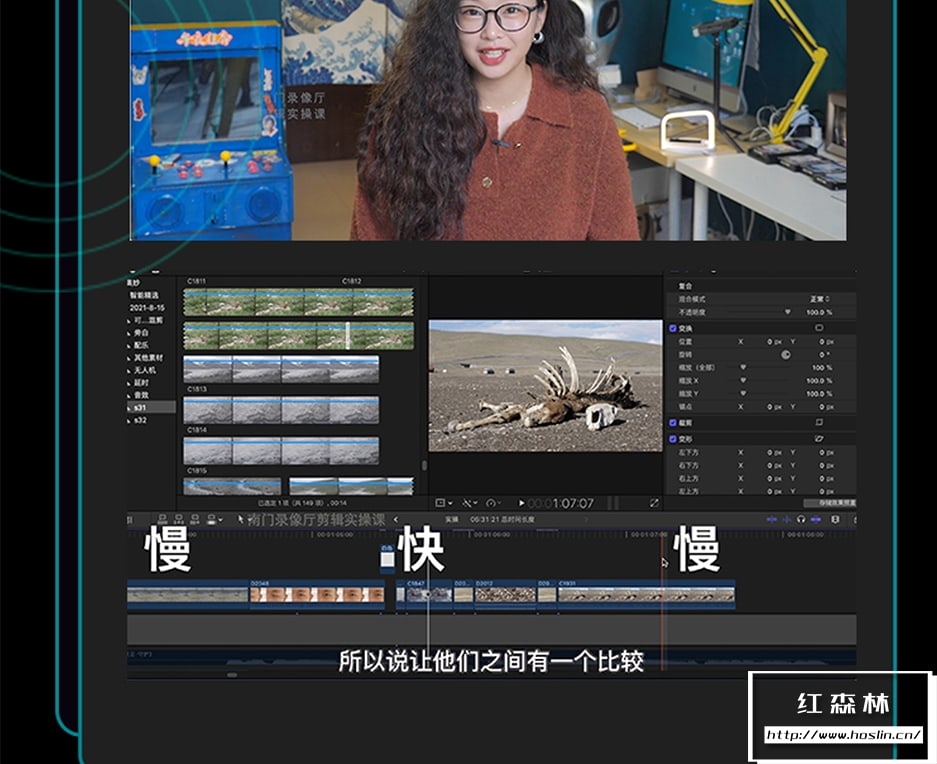Screen dimensions: 937x764
Task: Play the viewer clip with the play button
Action: (x=521, y=503)
